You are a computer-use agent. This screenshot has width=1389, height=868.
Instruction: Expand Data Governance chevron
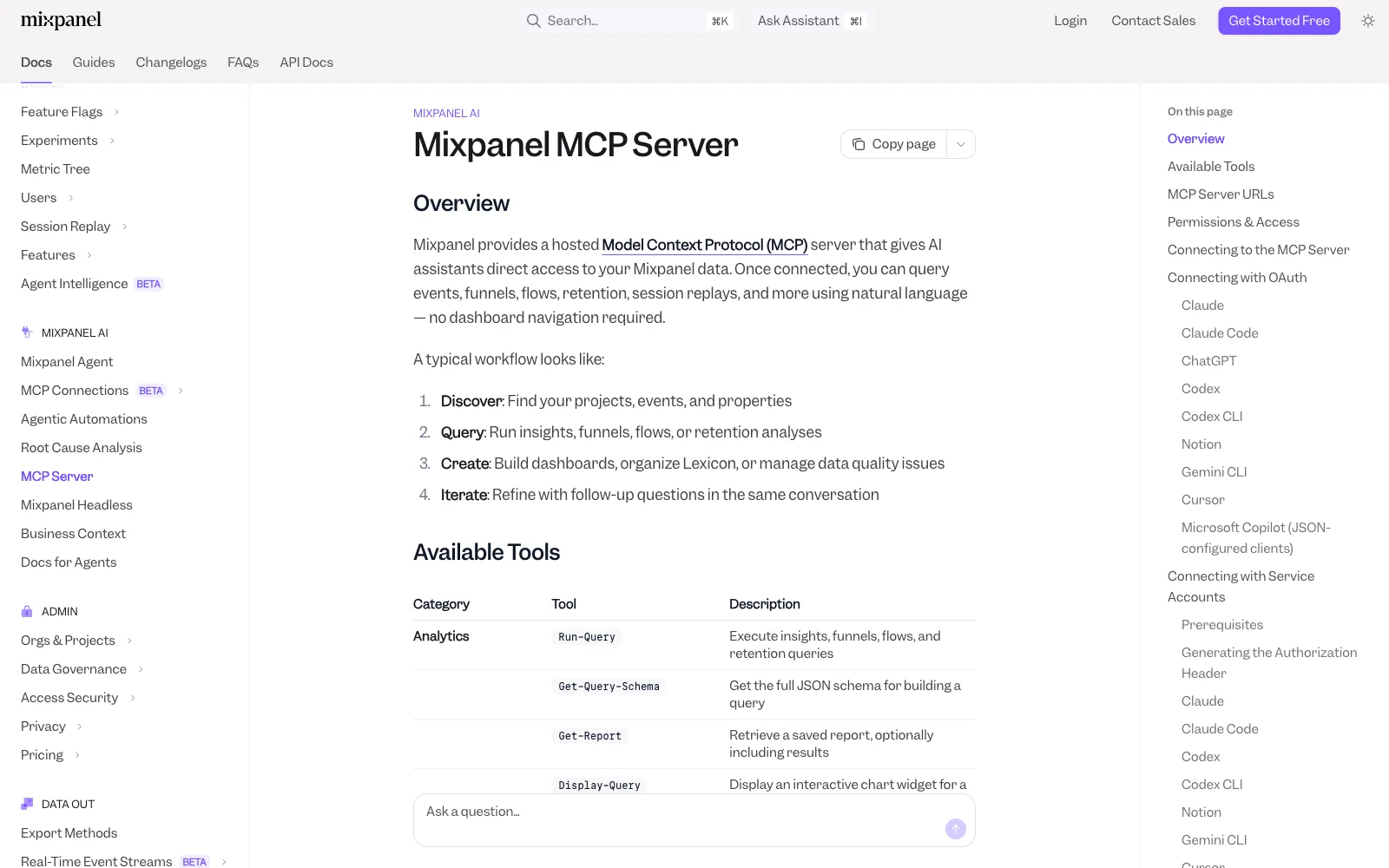pyautogui.click(x=141, y=669)
